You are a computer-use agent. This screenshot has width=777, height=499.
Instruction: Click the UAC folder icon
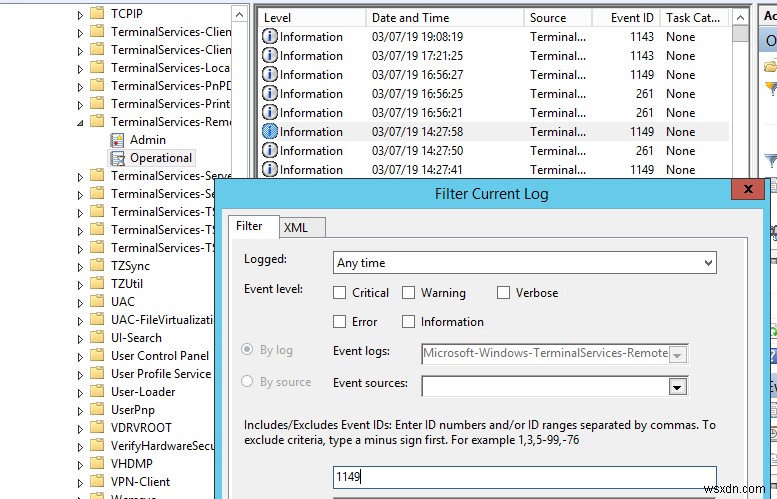pos(97,301)
